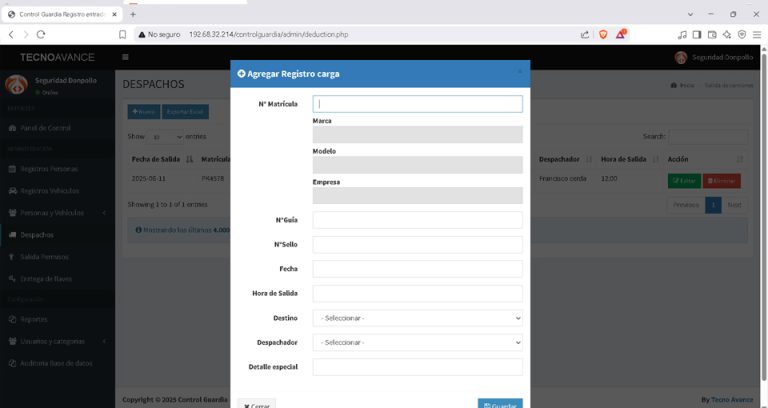Open the Leo AI sparkle icon
Screen dimensions: 768x408
click(727, 34)
